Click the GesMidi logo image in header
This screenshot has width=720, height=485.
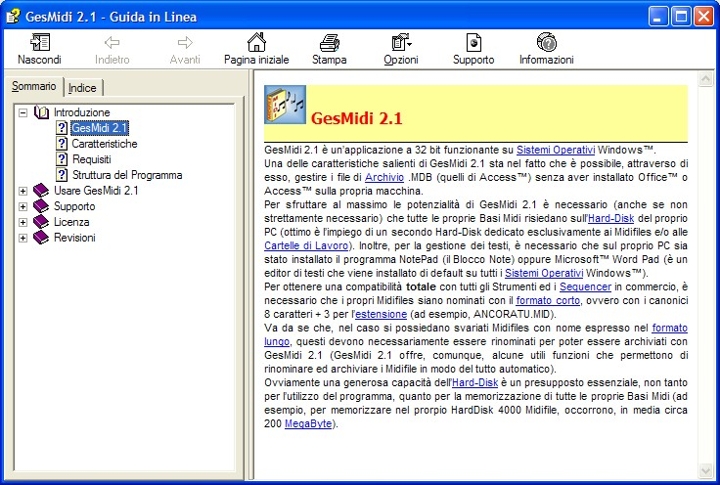[285, 104]
